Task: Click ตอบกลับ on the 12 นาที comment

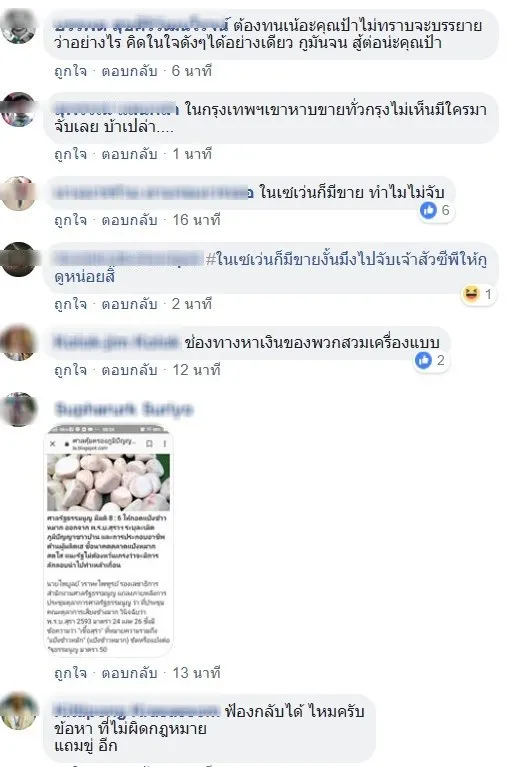Action: [x=129, y=370]
